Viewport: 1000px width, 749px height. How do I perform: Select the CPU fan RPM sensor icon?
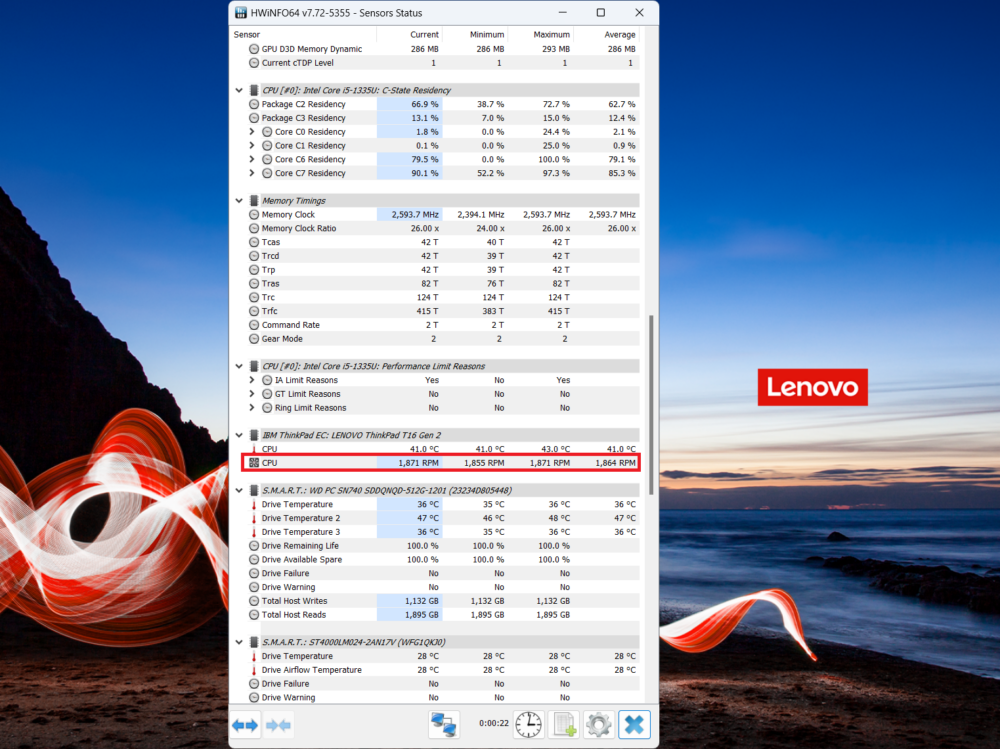pyautogui.click(x=253, y=462)
